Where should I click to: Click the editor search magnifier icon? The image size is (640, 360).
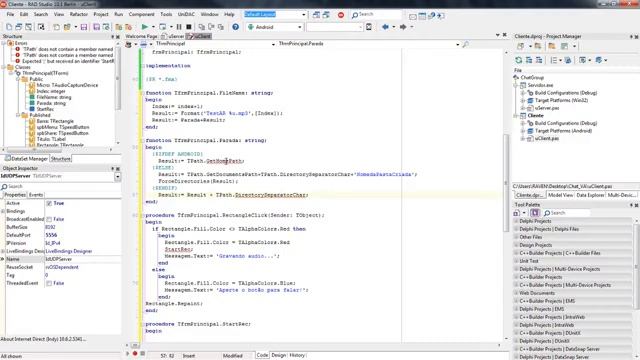click(x=465, y=44)
